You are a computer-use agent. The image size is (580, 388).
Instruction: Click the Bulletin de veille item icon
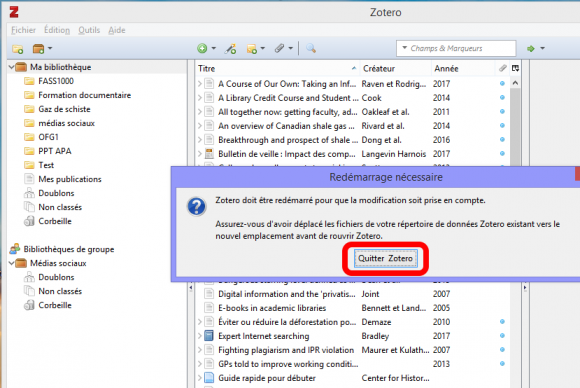(x=209, y=154)
